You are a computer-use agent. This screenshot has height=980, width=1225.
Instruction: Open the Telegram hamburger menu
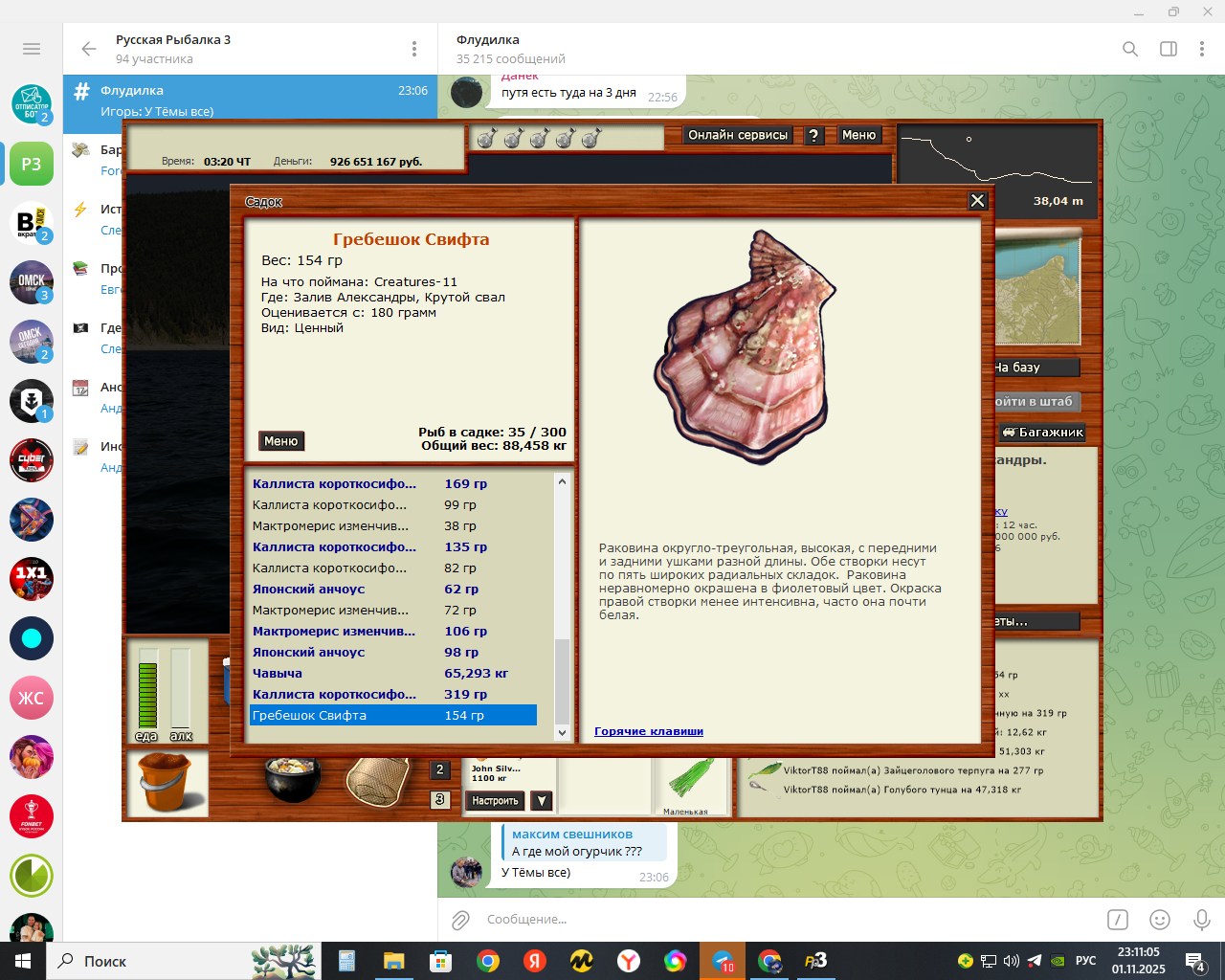[x=32, y=49]
